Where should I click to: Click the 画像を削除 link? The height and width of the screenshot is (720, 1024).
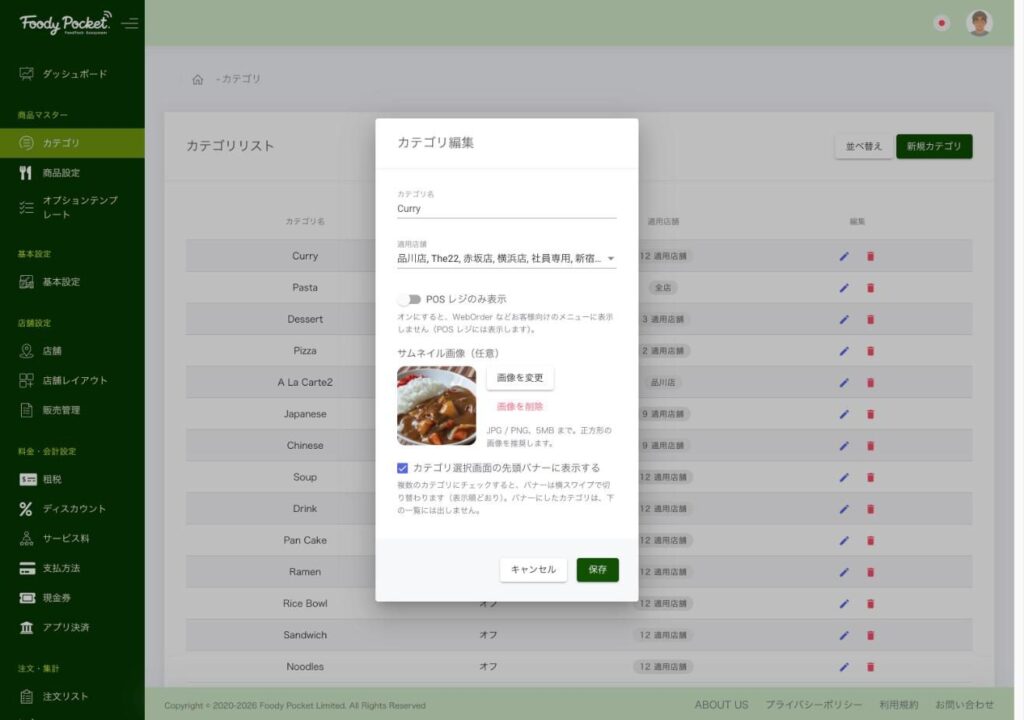click(x=520, y=406)
